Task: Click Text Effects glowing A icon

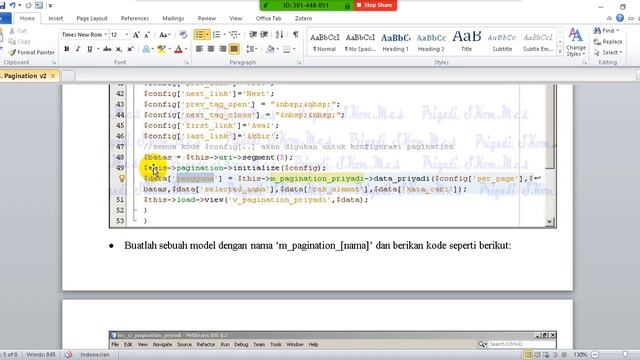Action: point(146,49)
